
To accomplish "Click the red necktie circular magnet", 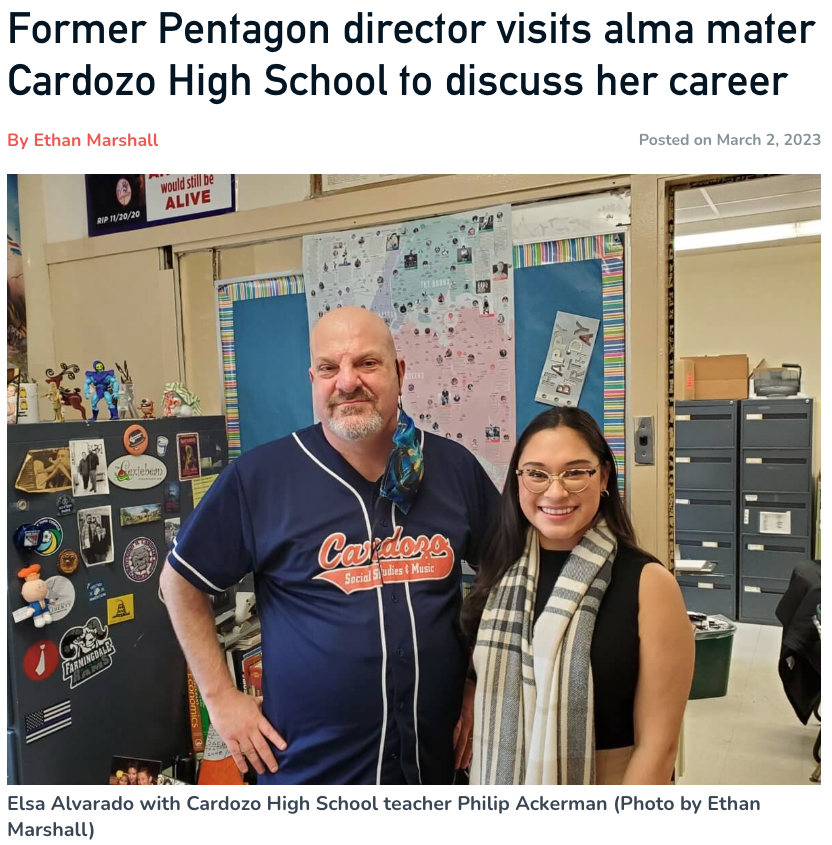I will [40, 661].
